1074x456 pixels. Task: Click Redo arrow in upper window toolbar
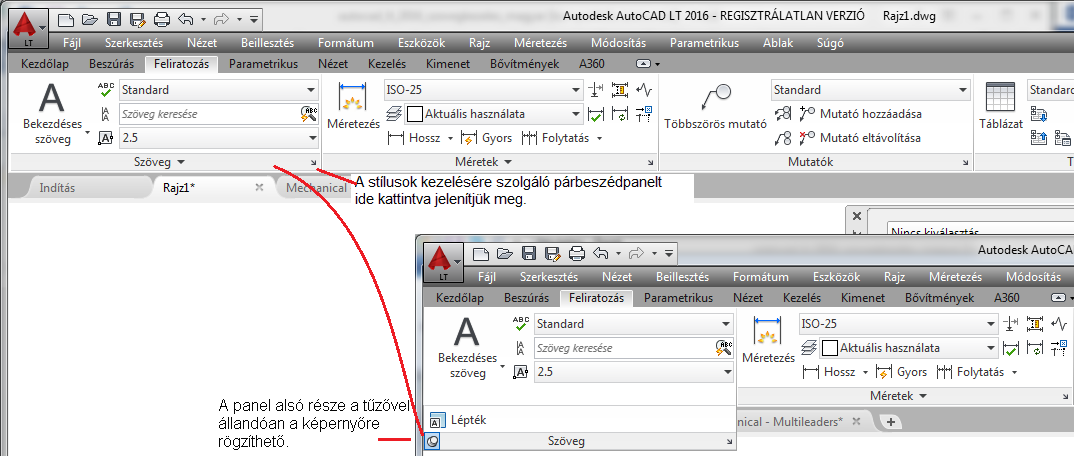tap(223, 19)
